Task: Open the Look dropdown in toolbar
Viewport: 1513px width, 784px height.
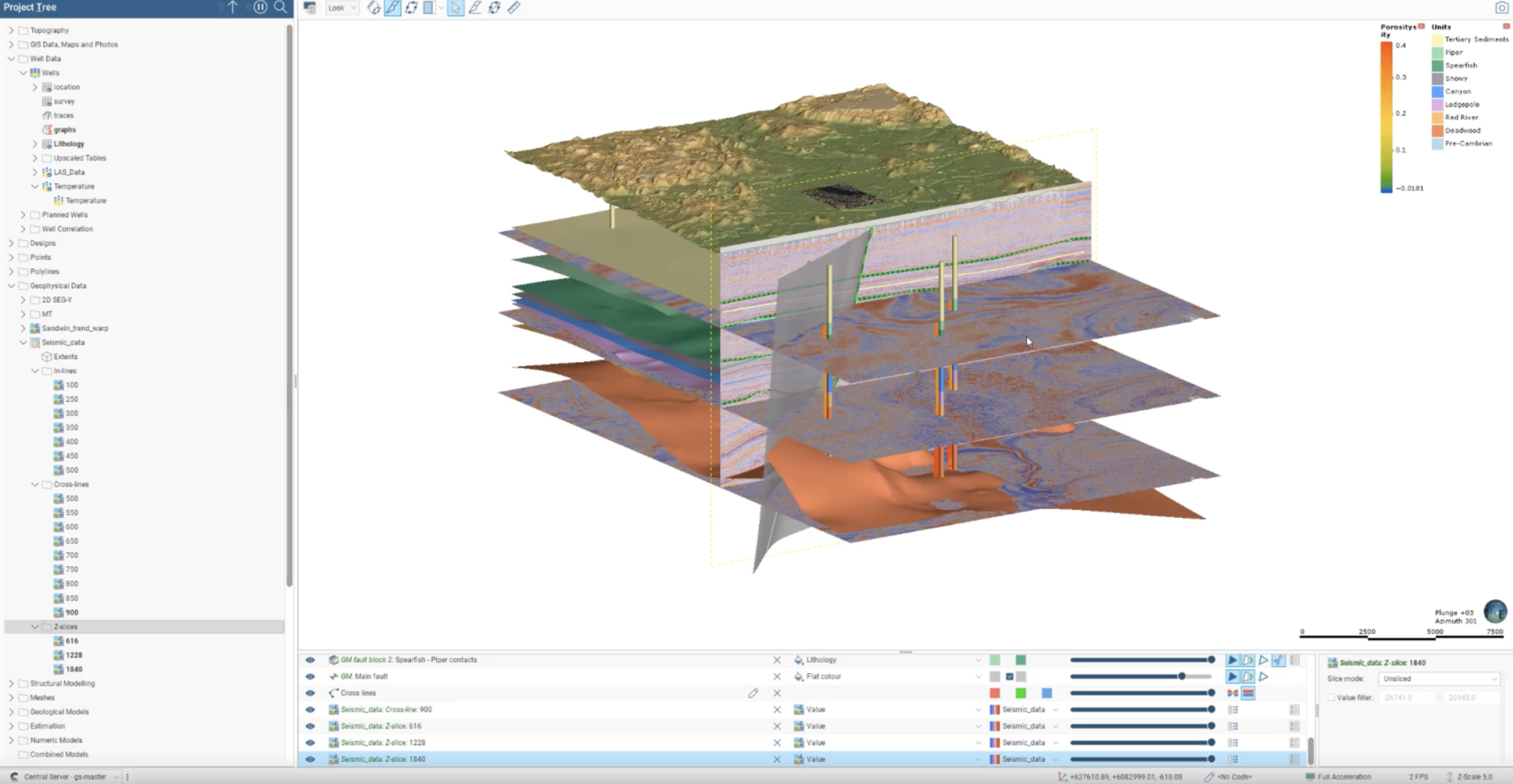Action: click(341, 8)
